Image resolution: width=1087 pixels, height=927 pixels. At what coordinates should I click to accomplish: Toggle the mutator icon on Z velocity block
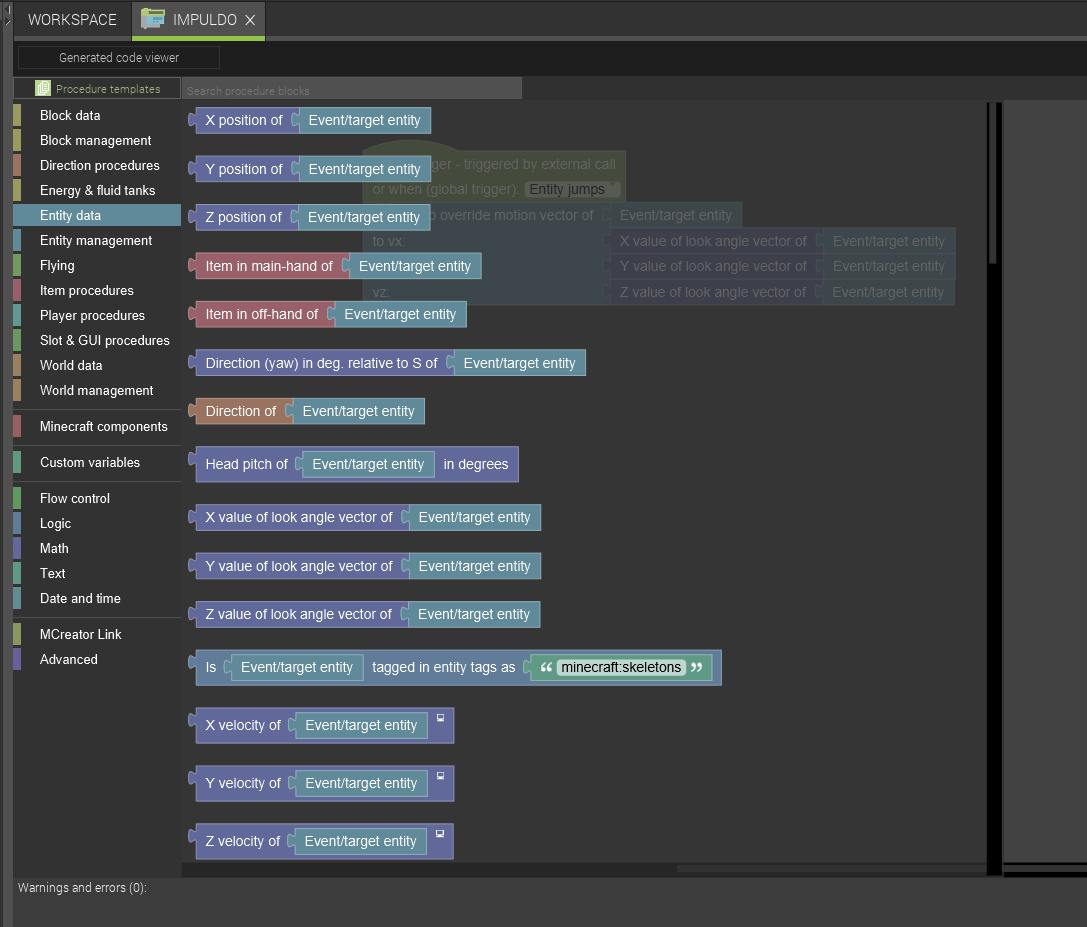click(x=440, y=833)
